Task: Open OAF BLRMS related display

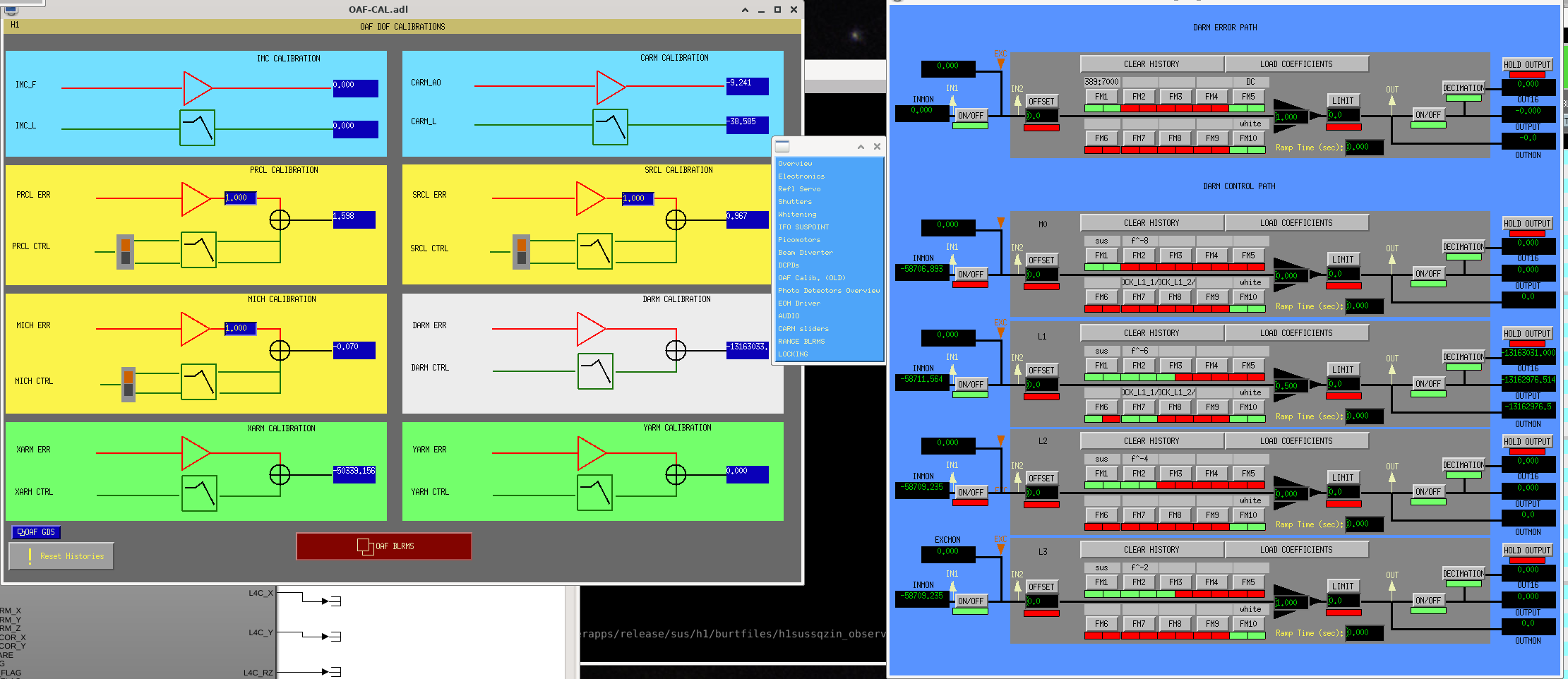Action: [384, 546]
